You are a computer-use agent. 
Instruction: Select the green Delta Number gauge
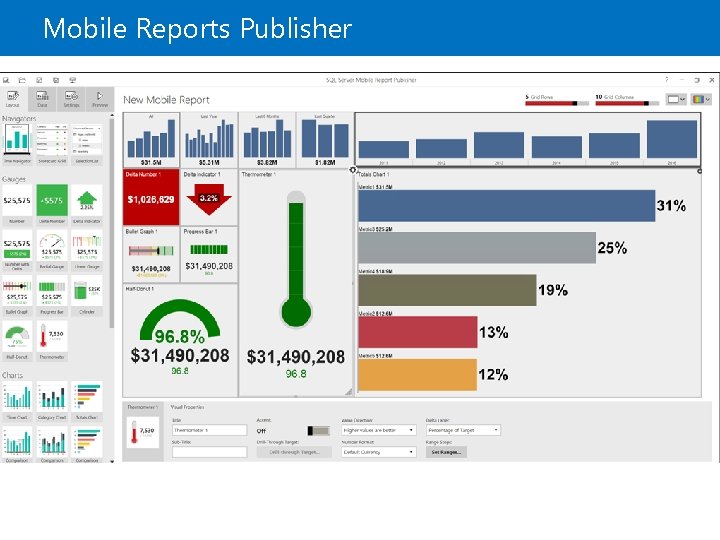click(x=52, y=205)
